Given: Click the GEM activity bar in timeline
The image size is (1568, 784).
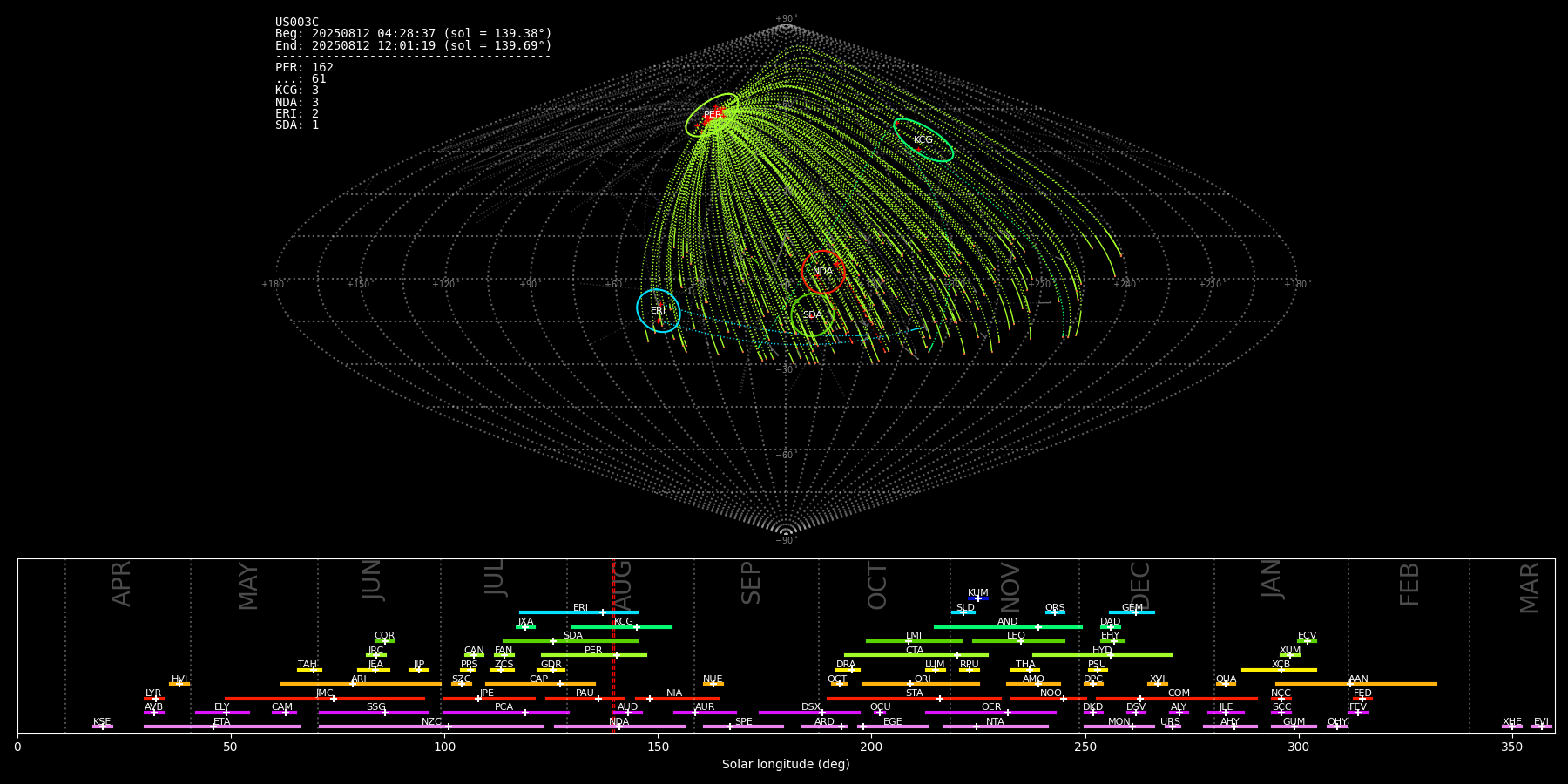Looking at the screenshot, I should 1132,612.
